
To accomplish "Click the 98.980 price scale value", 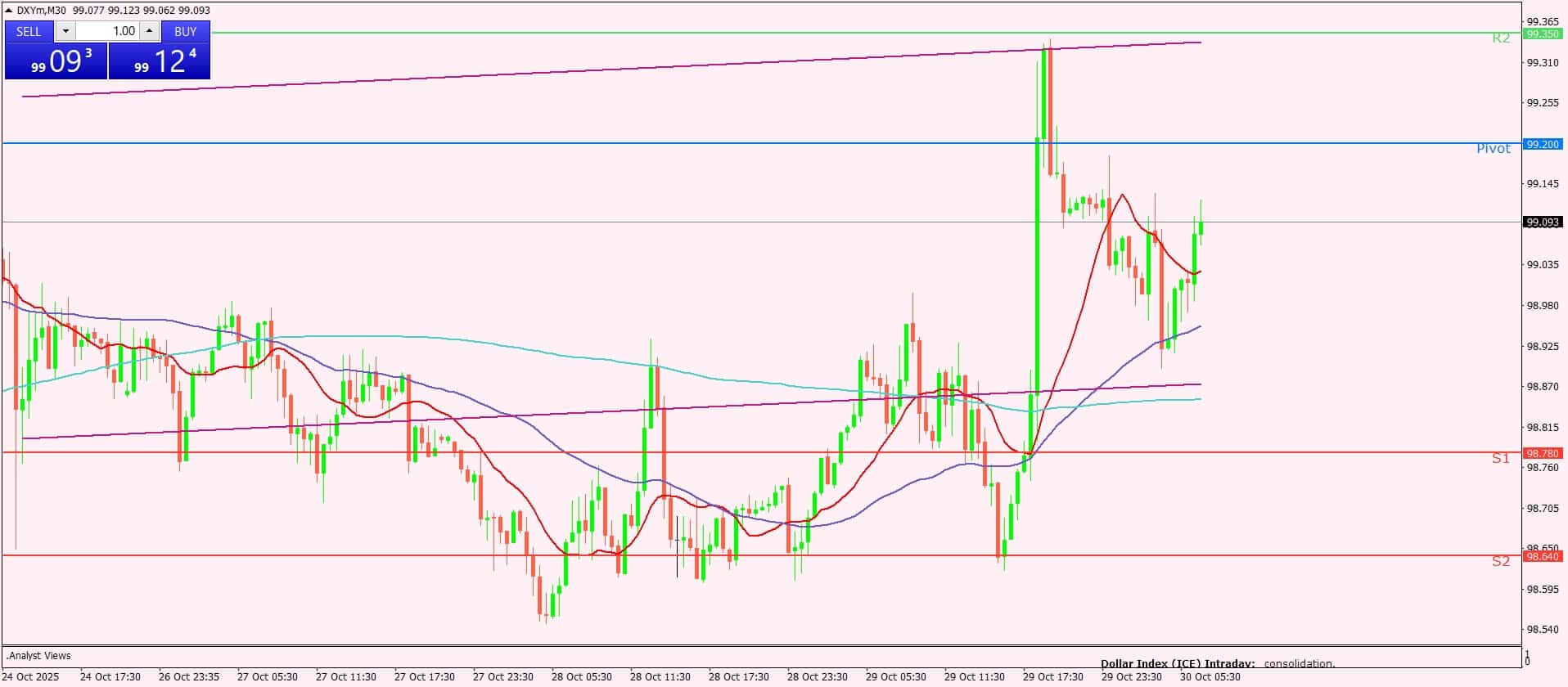I will [1543, 305].
